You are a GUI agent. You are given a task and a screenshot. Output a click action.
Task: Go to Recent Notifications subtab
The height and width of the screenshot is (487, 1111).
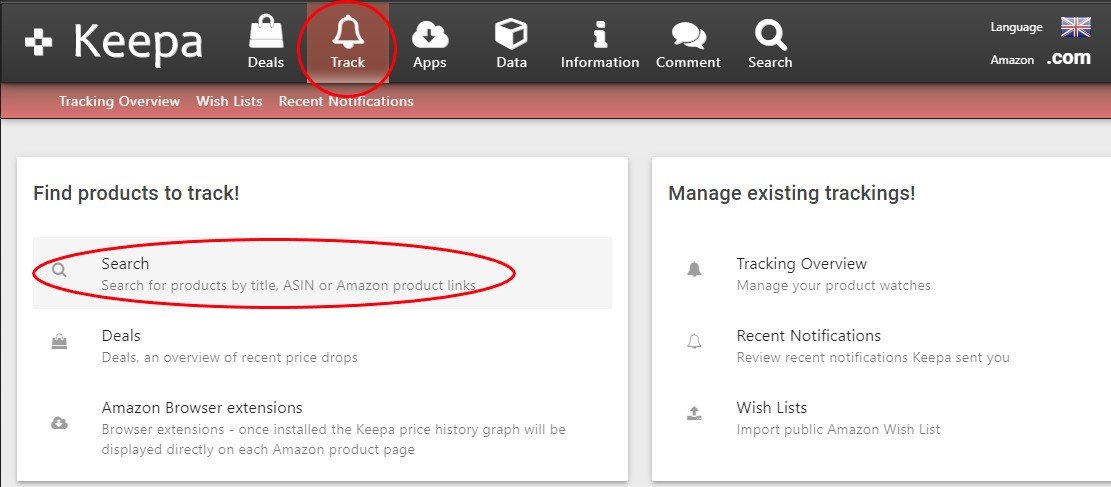(x=346, y=101)
